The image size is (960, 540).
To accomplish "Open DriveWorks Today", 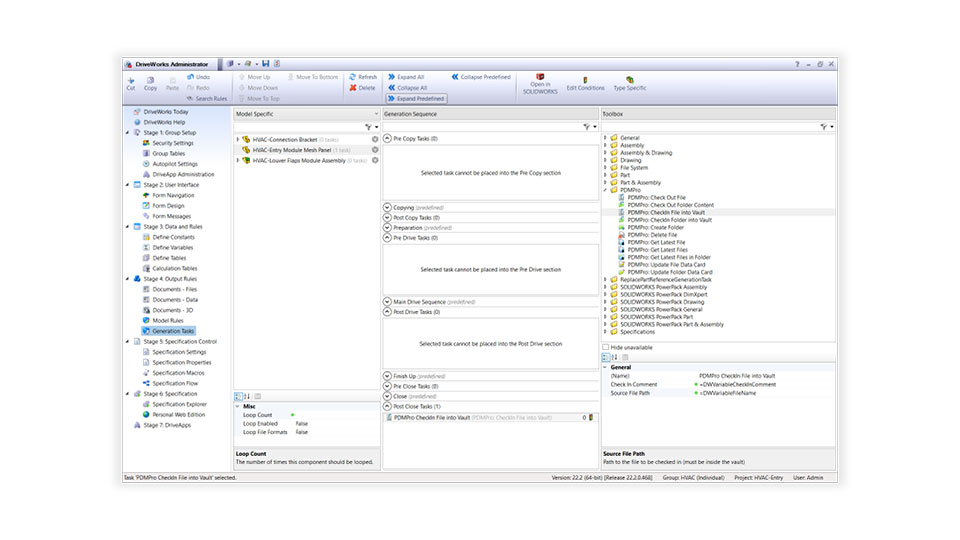I will [166, 112].
